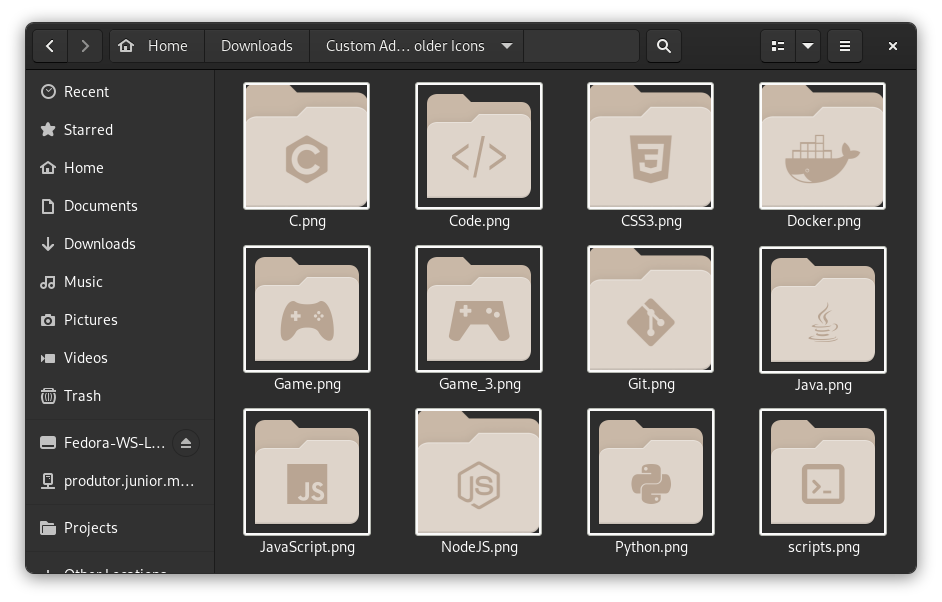Open the hamburger menu

844,46
